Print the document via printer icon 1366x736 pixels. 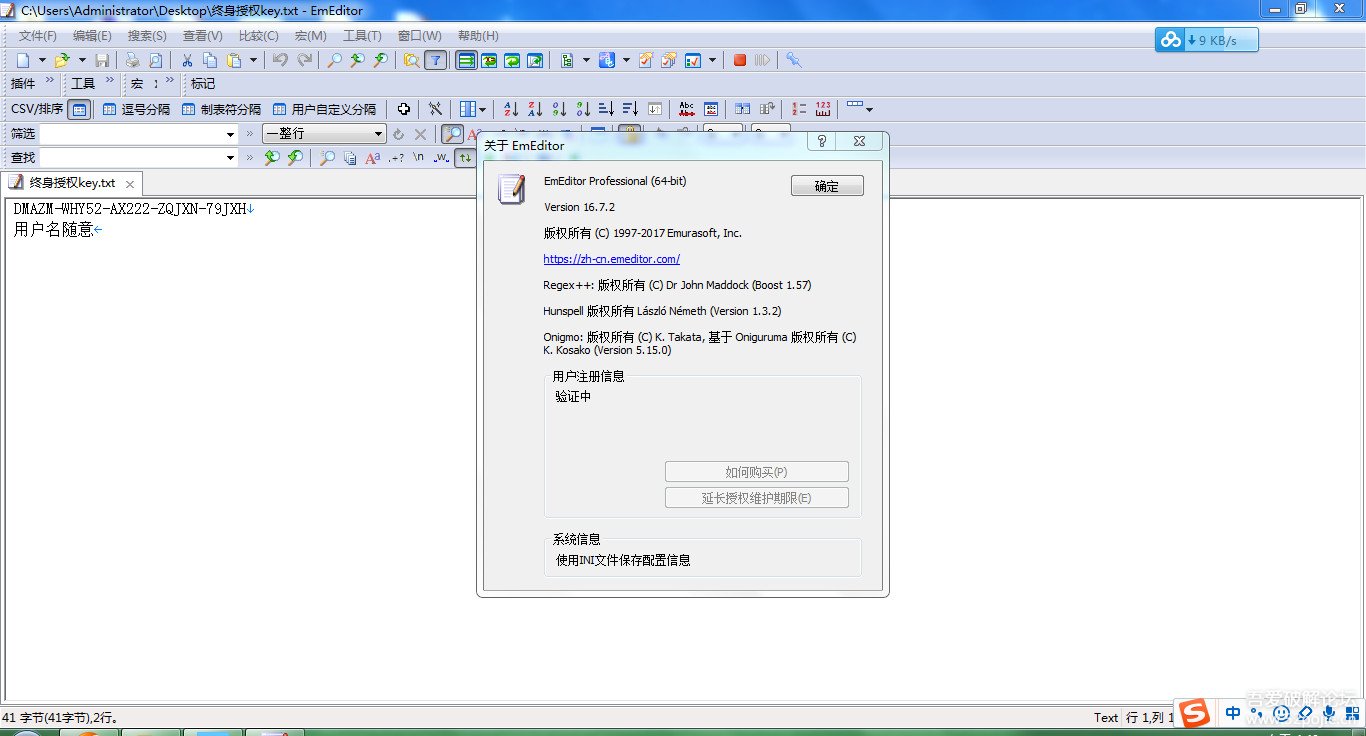(132, 60)
